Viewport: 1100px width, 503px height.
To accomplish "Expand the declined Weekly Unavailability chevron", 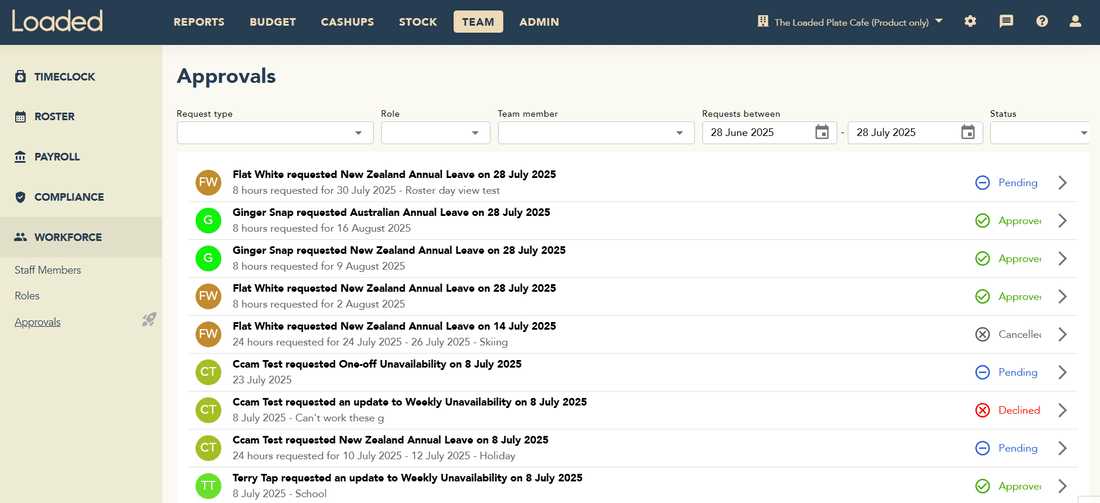I will (1063, 410).
